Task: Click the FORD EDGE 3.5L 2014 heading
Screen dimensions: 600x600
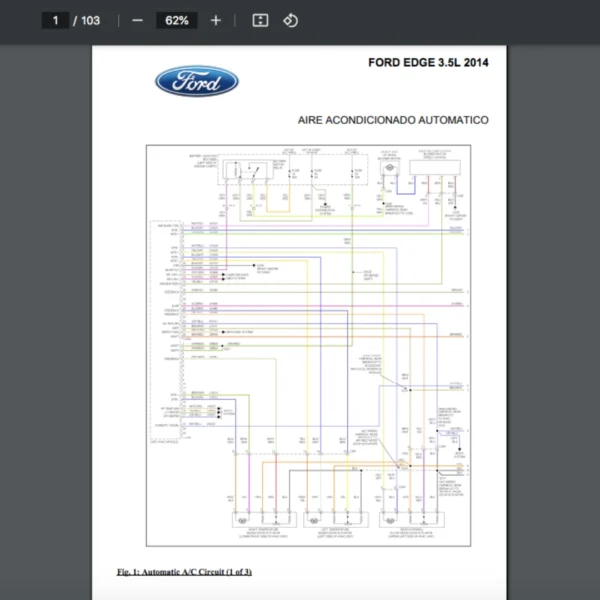Action: [428, 62]
